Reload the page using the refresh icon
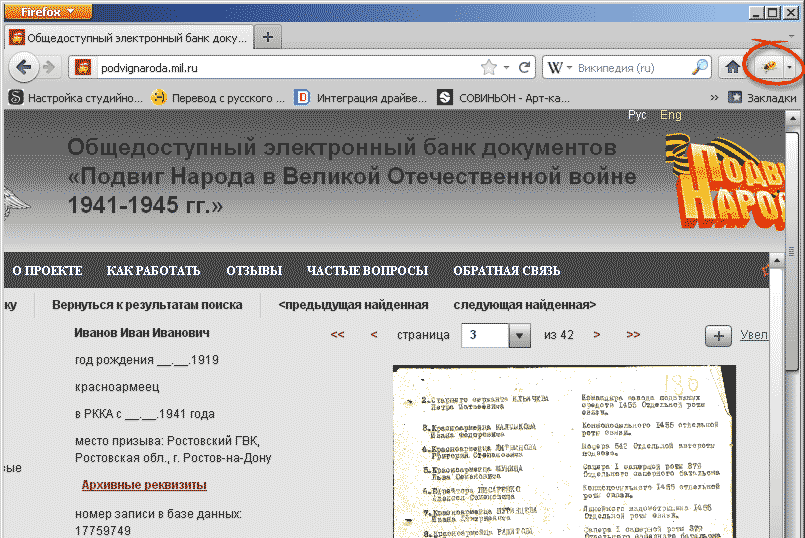805x538 pixels. [523, 68]
